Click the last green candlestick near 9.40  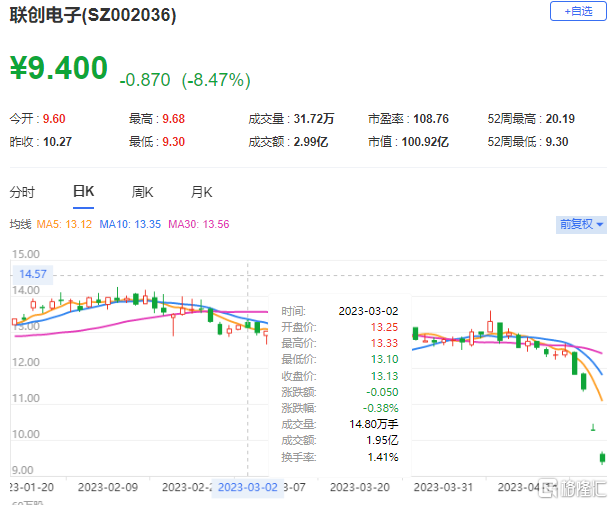pos(602,457)
